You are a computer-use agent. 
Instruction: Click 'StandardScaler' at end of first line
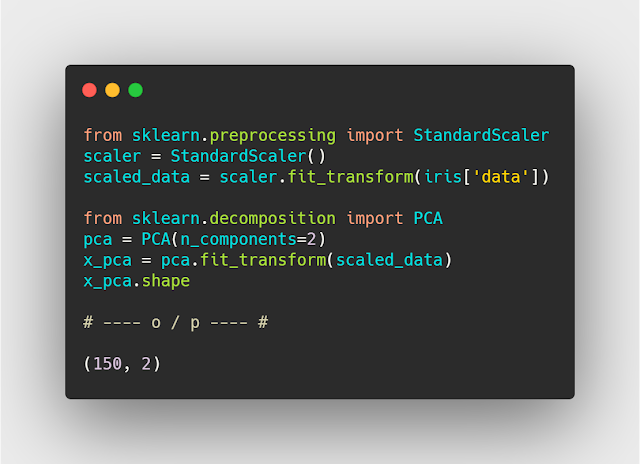(481, 135)
